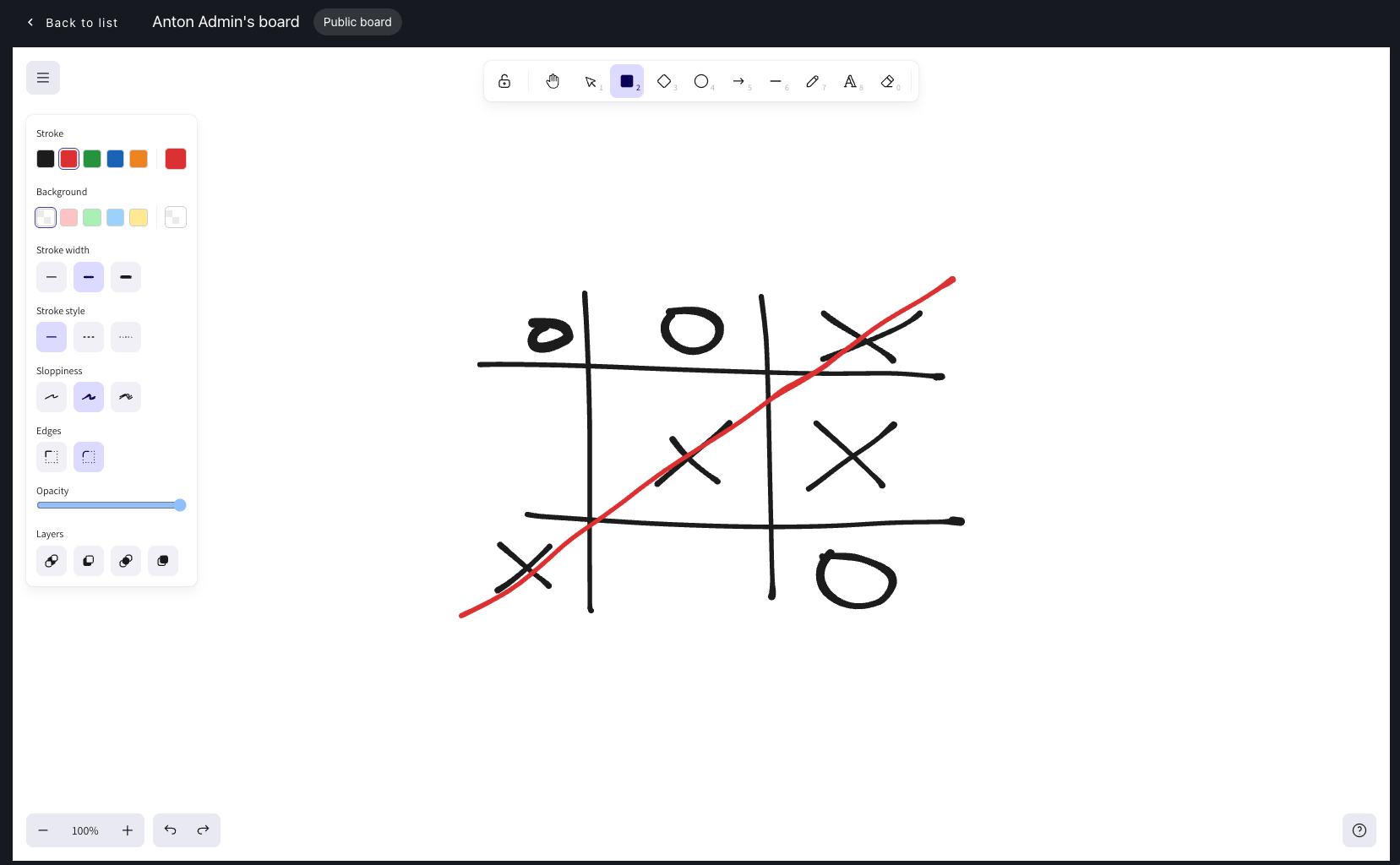
Task: Pick the Eraser tool
Action: pos(888,81)
